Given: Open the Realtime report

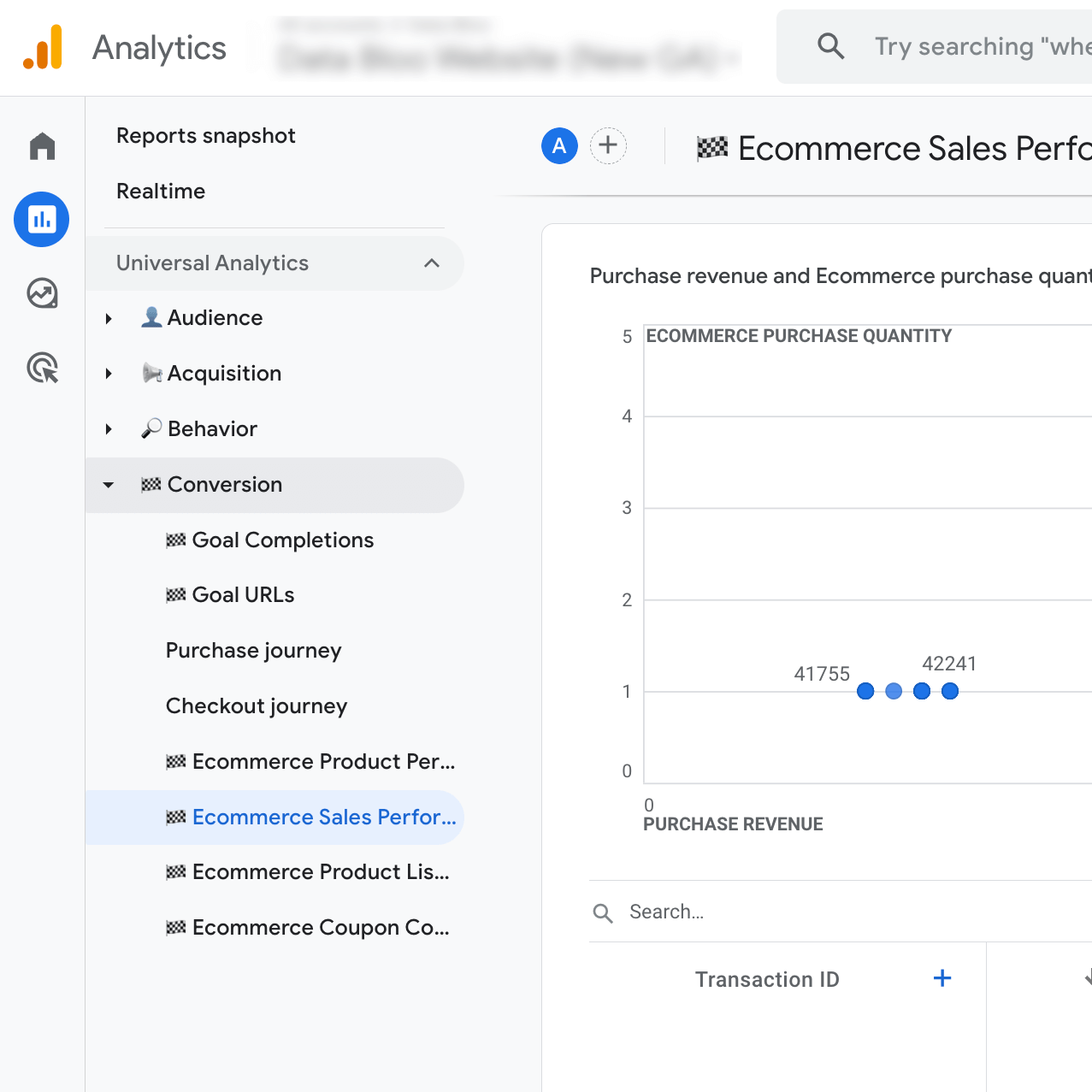Looking at the screenshot, I should coord(161,192).
